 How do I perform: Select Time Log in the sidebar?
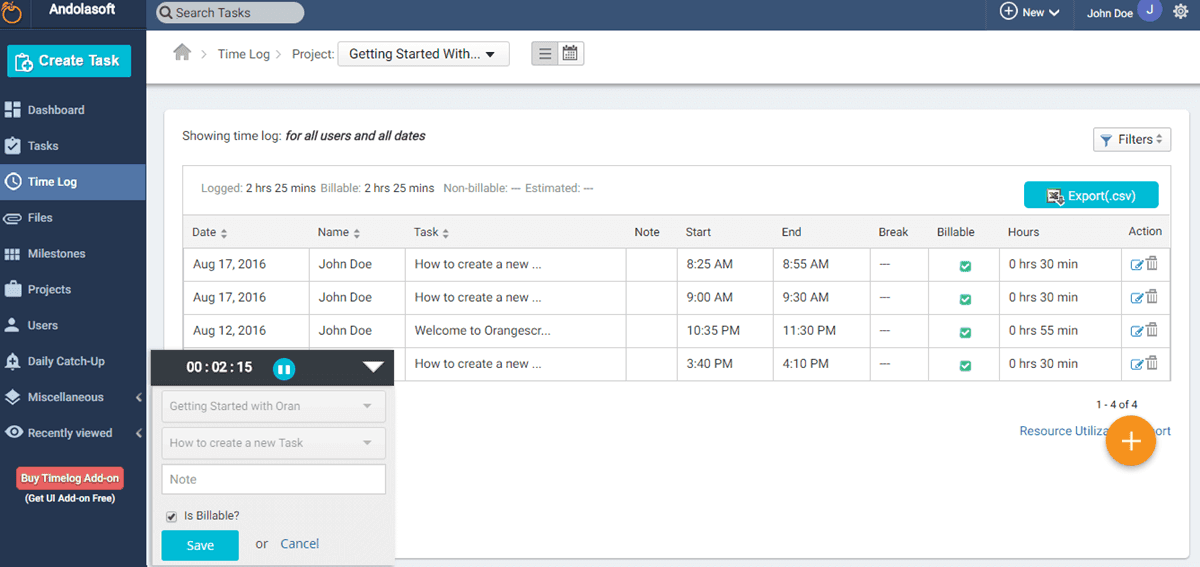(73, 182)
